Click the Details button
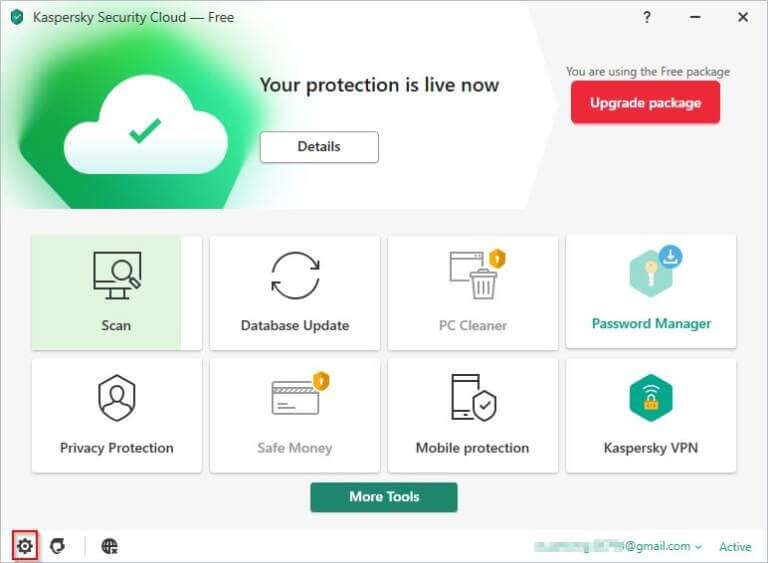 click(x=319, y=147)
